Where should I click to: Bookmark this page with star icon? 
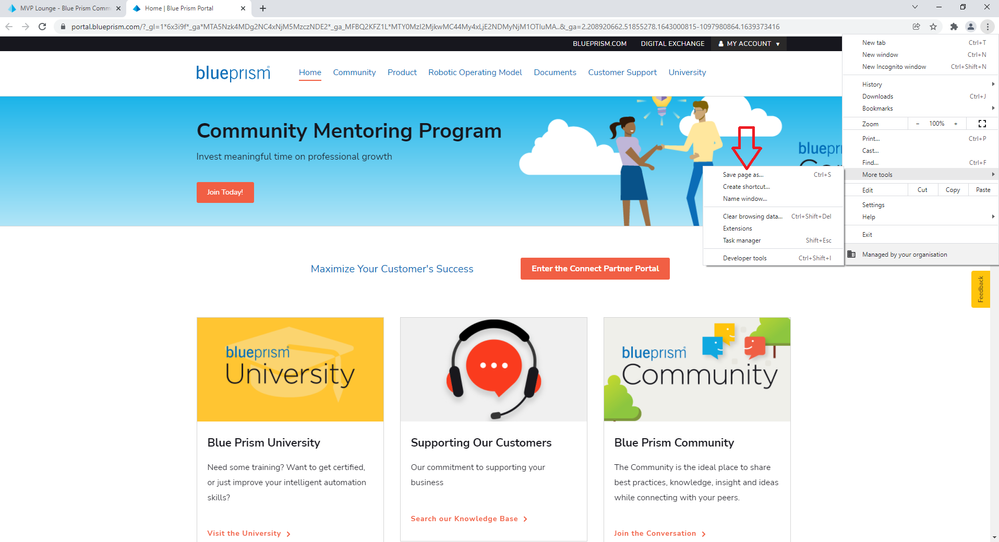click(x=933, y=27)
